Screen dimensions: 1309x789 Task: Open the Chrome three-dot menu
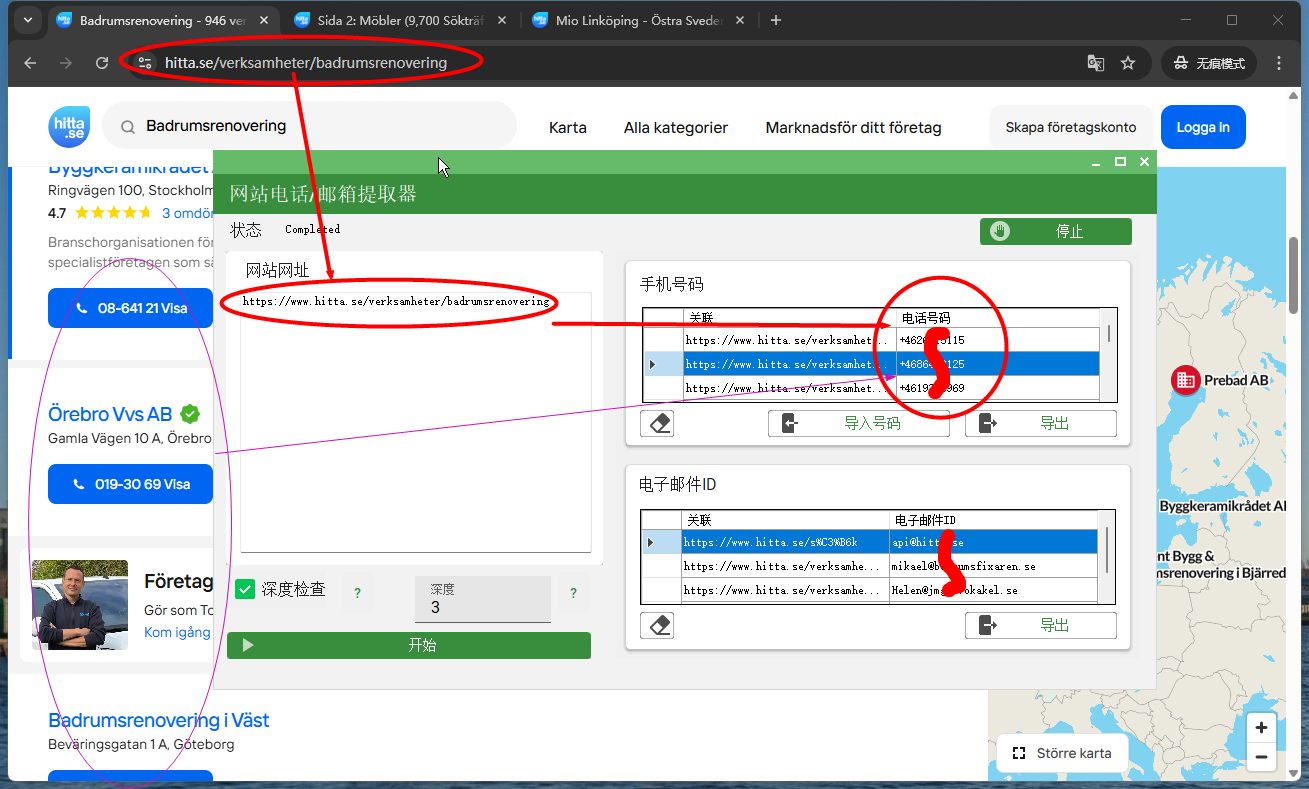1279,63
